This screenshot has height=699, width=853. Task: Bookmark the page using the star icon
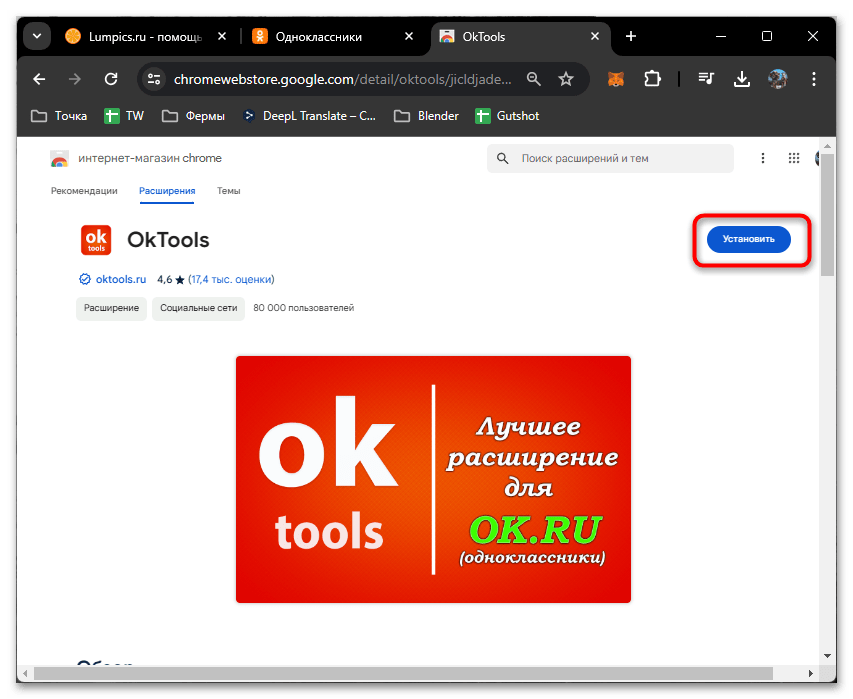pos(567,78)
